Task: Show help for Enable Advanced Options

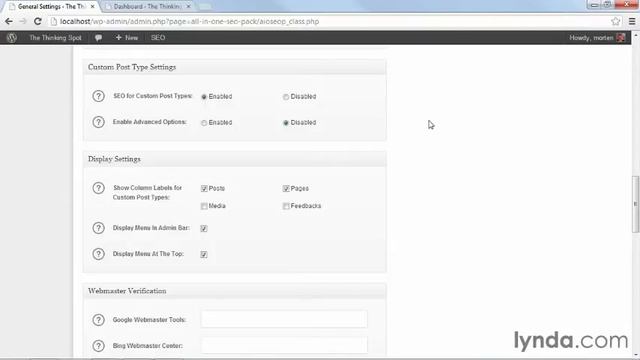Action: [x=98, y=122]
